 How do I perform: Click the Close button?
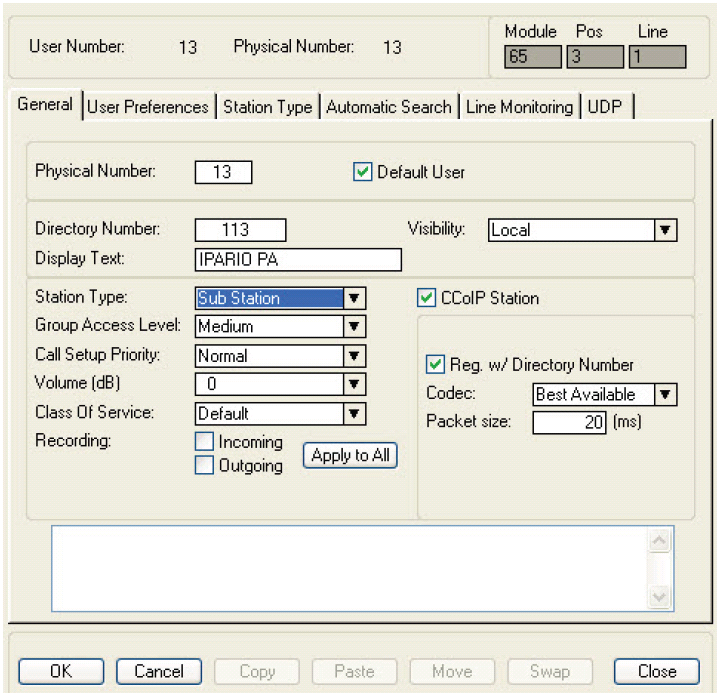[657, 671]
